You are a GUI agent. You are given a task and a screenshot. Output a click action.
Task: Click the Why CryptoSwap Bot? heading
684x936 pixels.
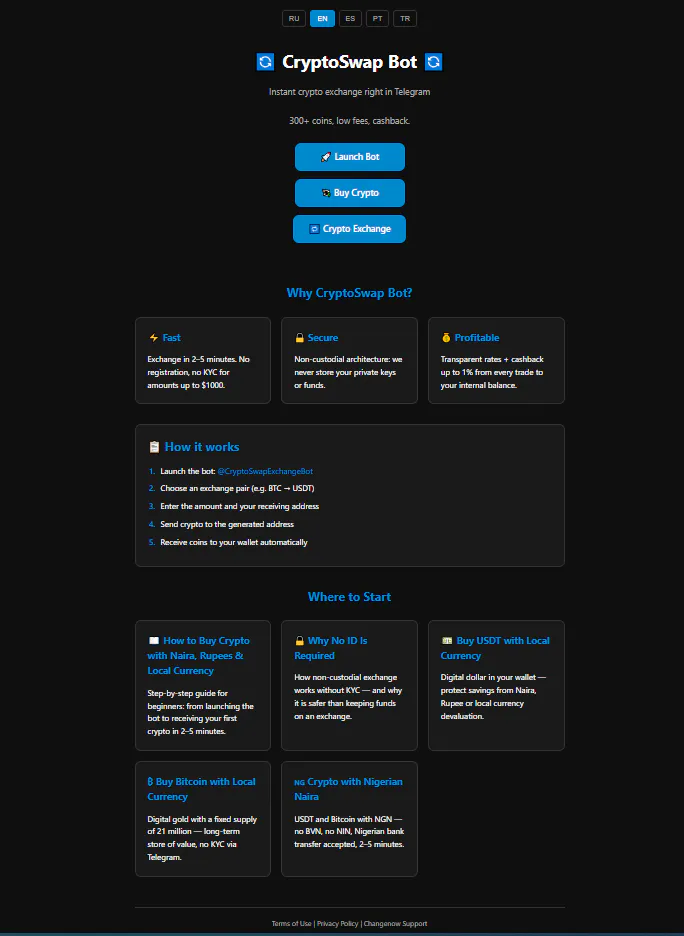coord(349,293)
